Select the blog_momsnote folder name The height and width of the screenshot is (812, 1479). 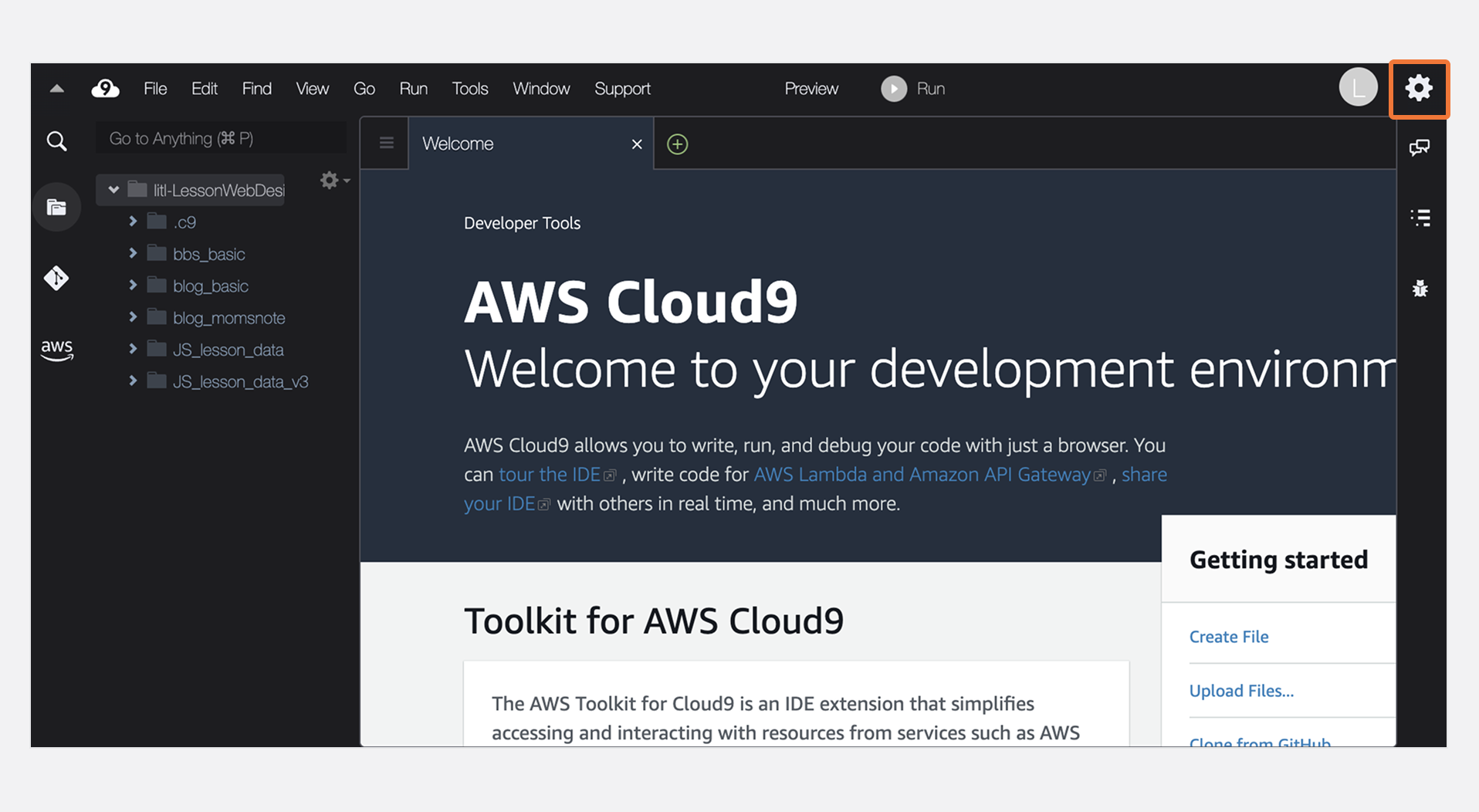229,318
